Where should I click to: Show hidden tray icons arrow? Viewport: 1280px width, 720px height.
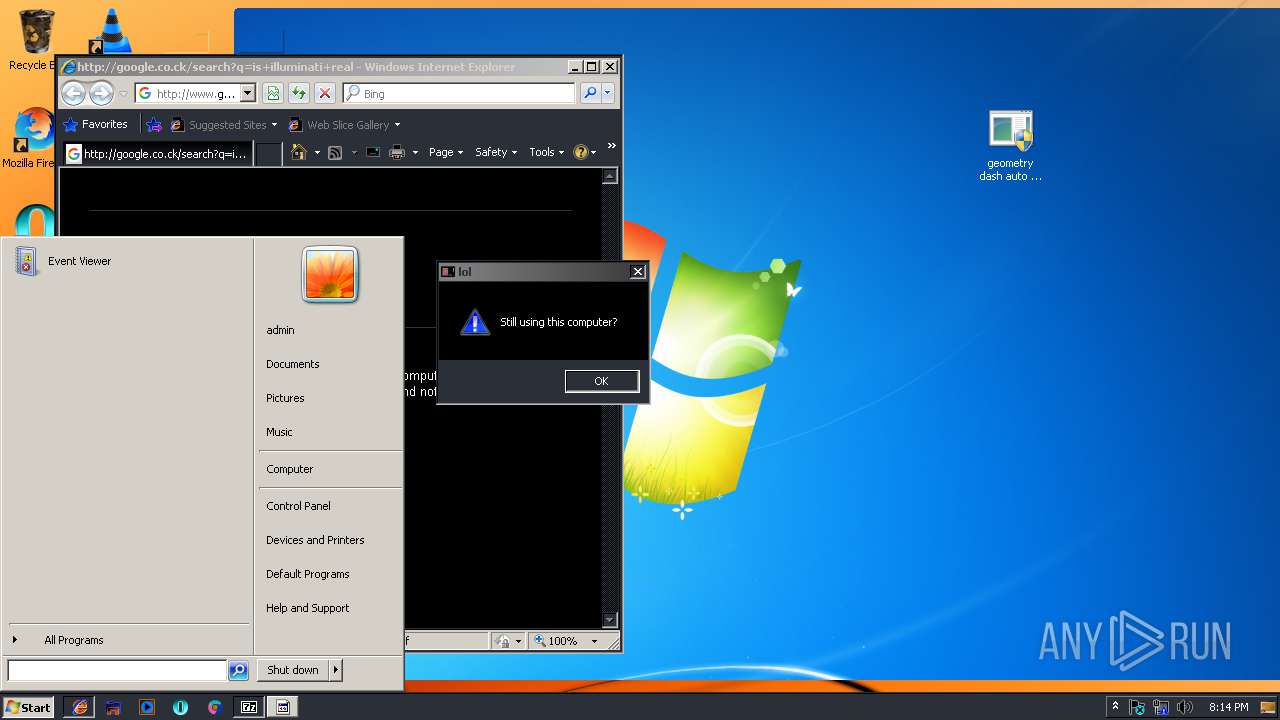tap(1115, 706)
